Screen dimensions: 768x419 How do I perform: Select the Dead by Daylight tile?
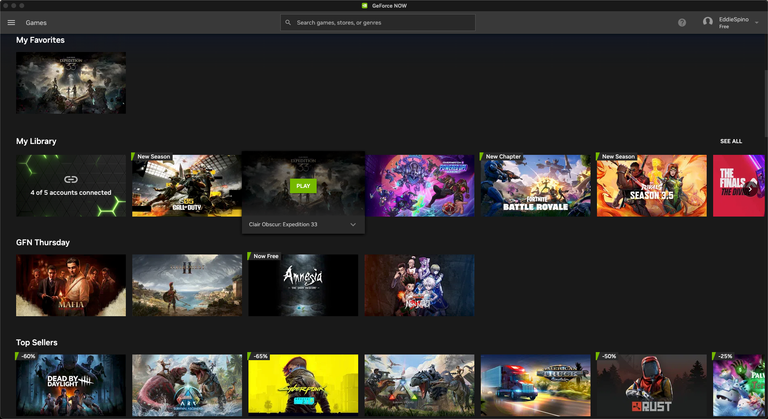pos(71,385)
